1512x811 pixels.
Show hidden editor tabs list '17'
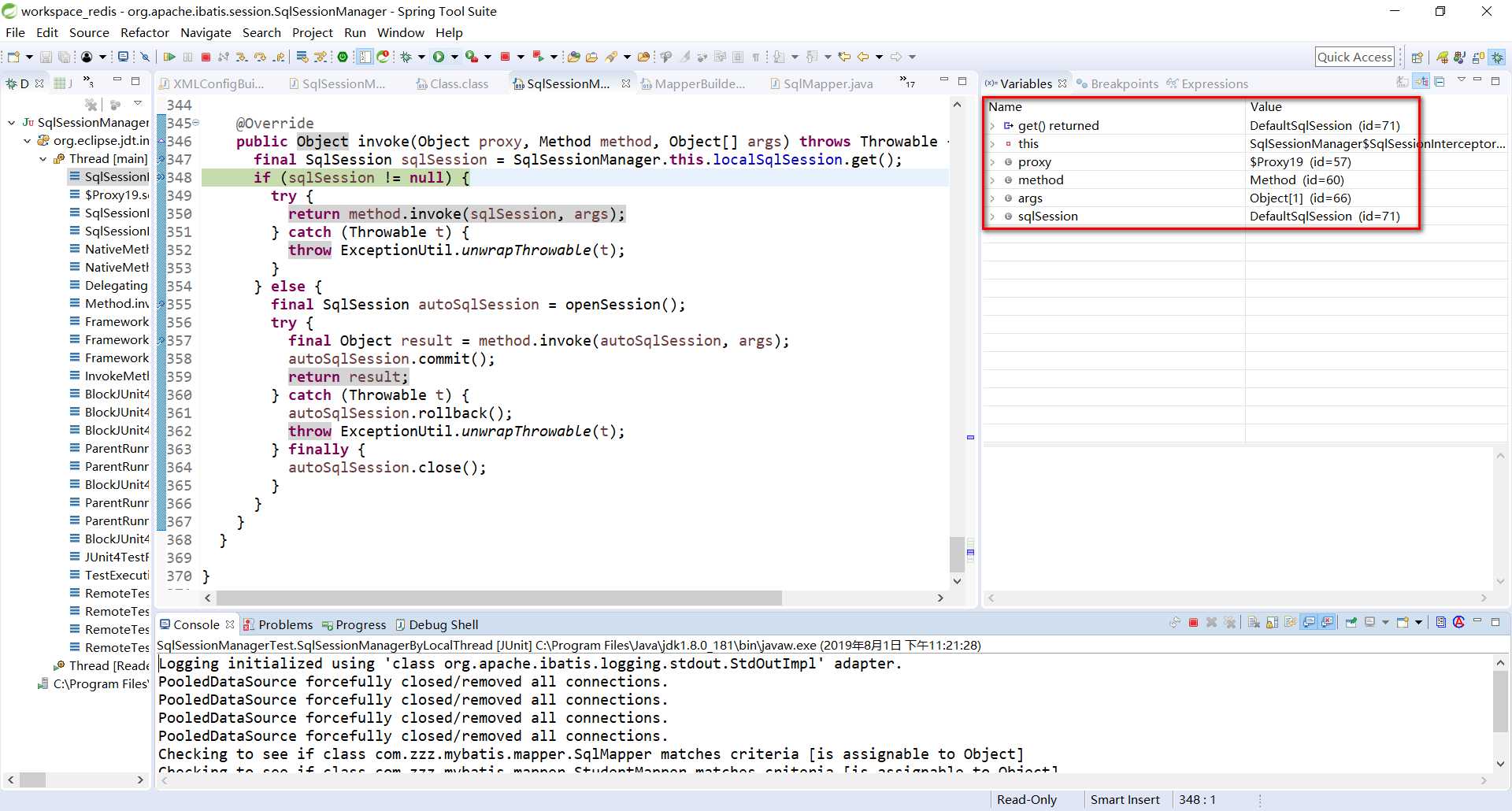[907, 82]
